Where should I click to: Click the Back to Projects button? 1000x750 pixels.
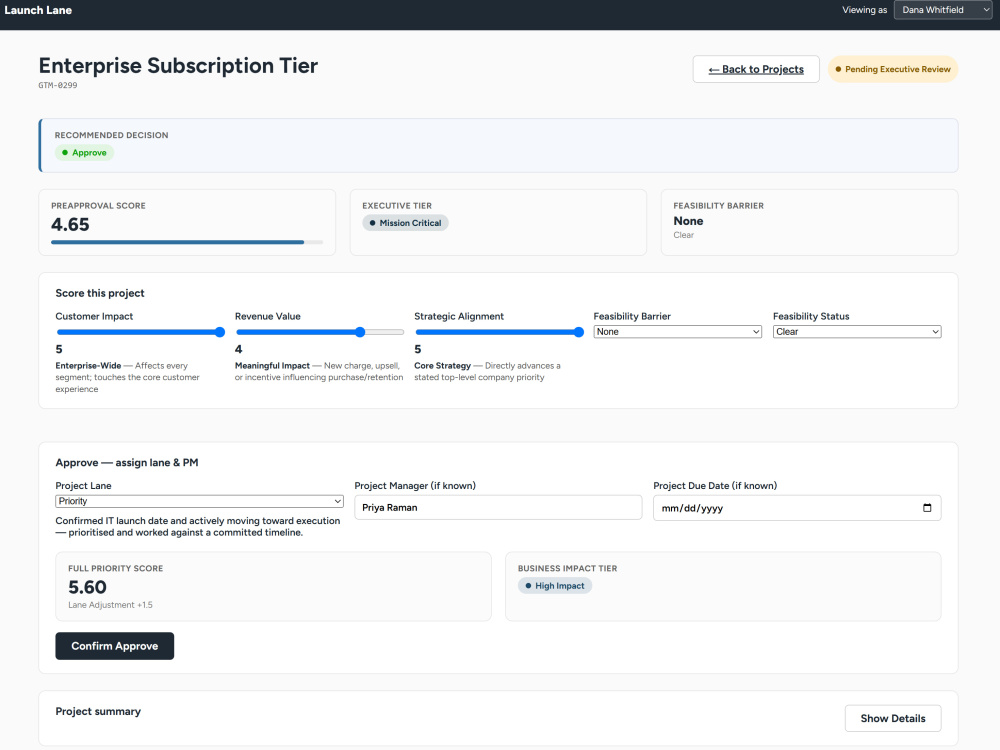click(x=756, y=69)
